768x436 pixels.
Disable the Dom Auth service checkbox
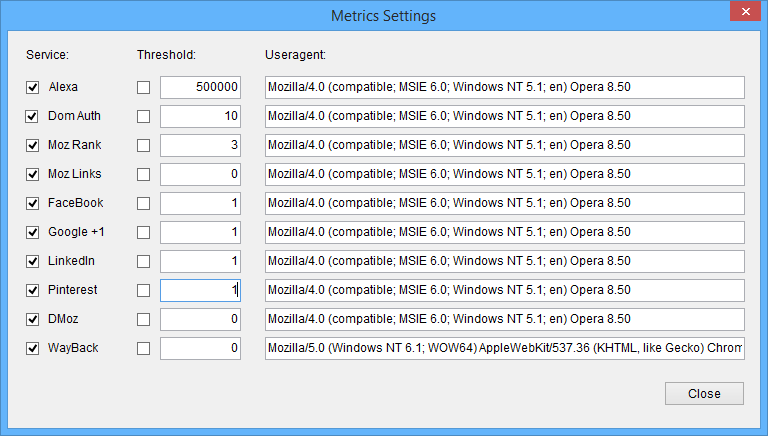(x=33, y=117)
